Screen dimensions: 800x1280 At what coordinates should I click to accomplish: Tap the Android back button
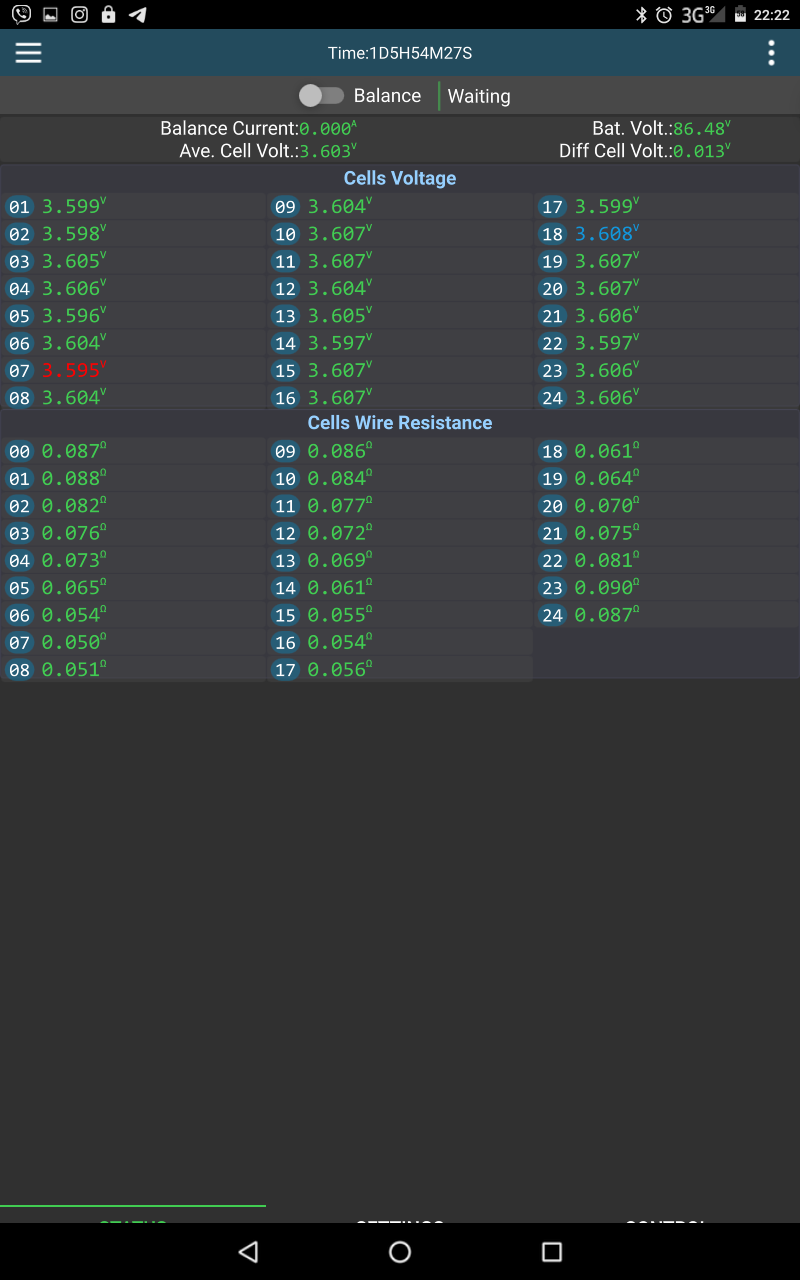coord(249,1251)
